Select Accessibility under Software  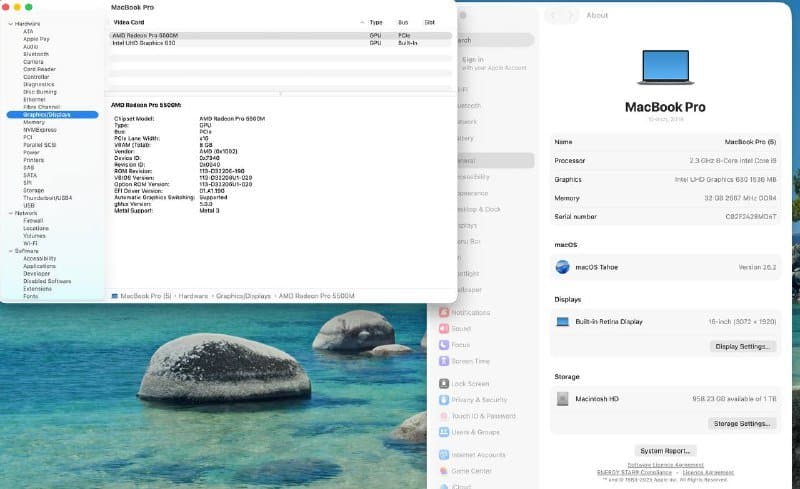39,259
